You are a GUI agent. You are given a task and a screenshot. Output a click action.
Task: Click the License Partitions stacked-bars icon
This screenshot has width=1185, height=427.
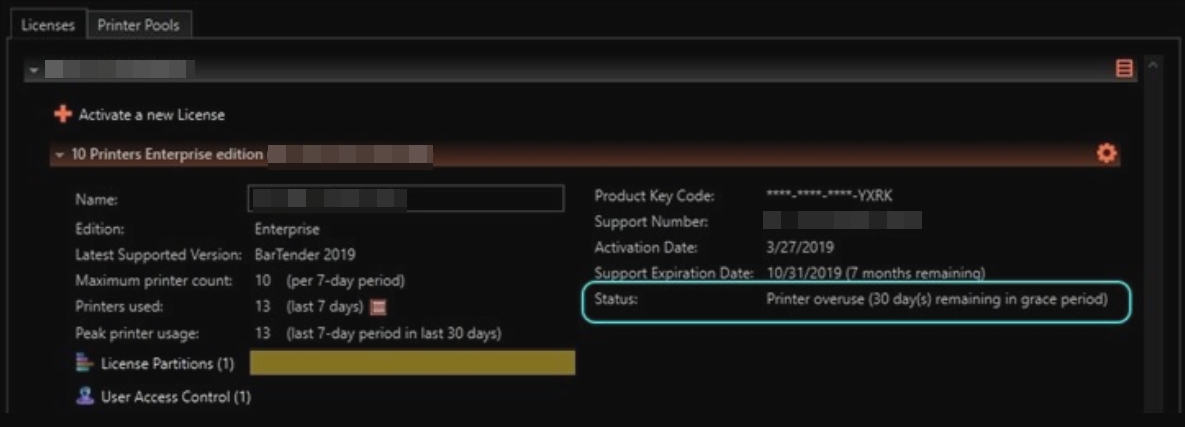point(85,364)
